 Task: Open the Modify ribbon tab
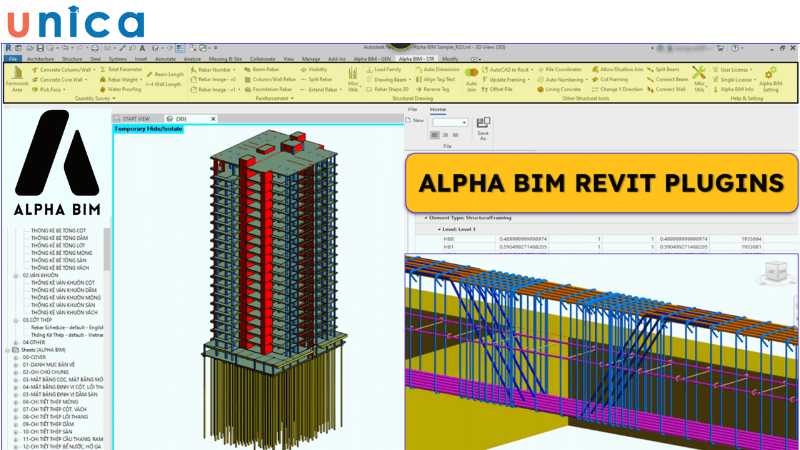450,59
